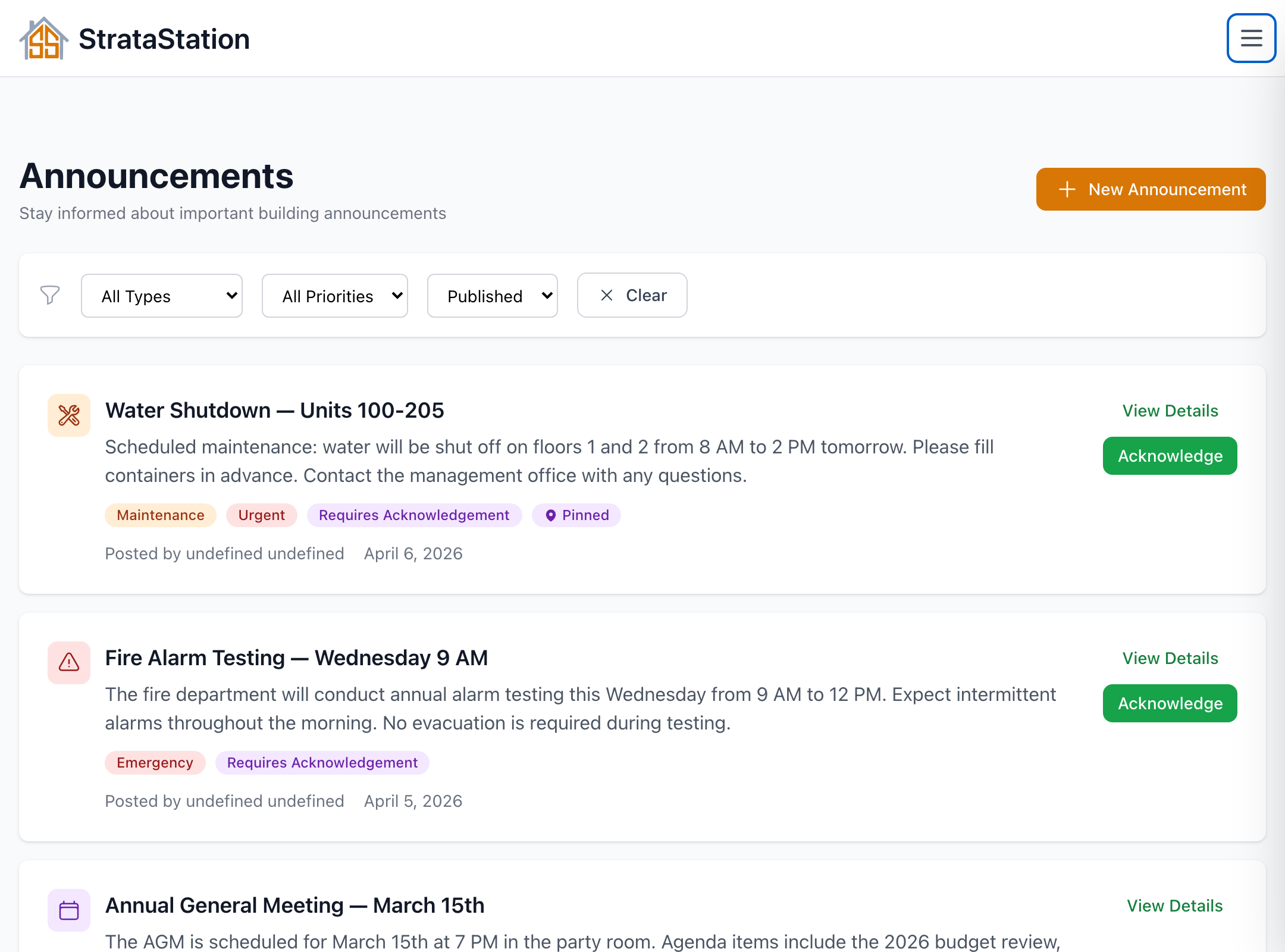Screen dimensions: 1285x952
Task: Click the plus icon on New Announcement
Action: tap(1067, 189)
